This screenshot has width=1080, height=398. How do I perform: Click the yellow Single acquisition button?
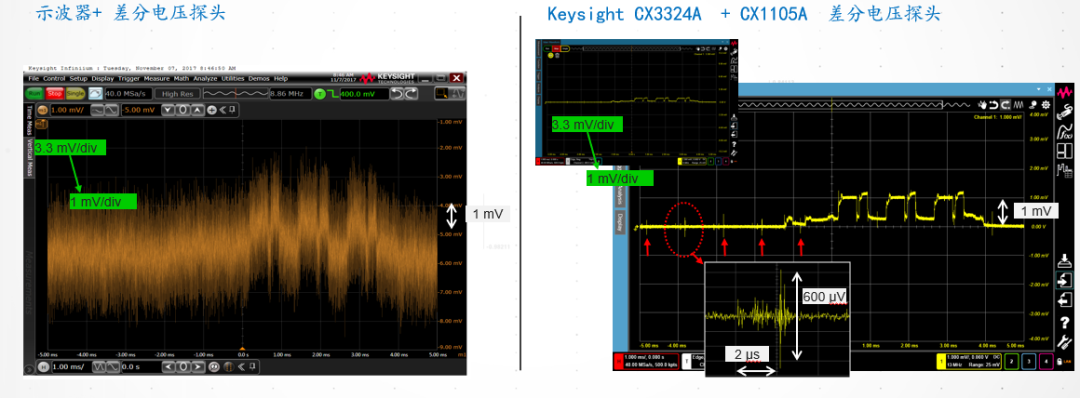pyautogui.click(x=76, y=94)
